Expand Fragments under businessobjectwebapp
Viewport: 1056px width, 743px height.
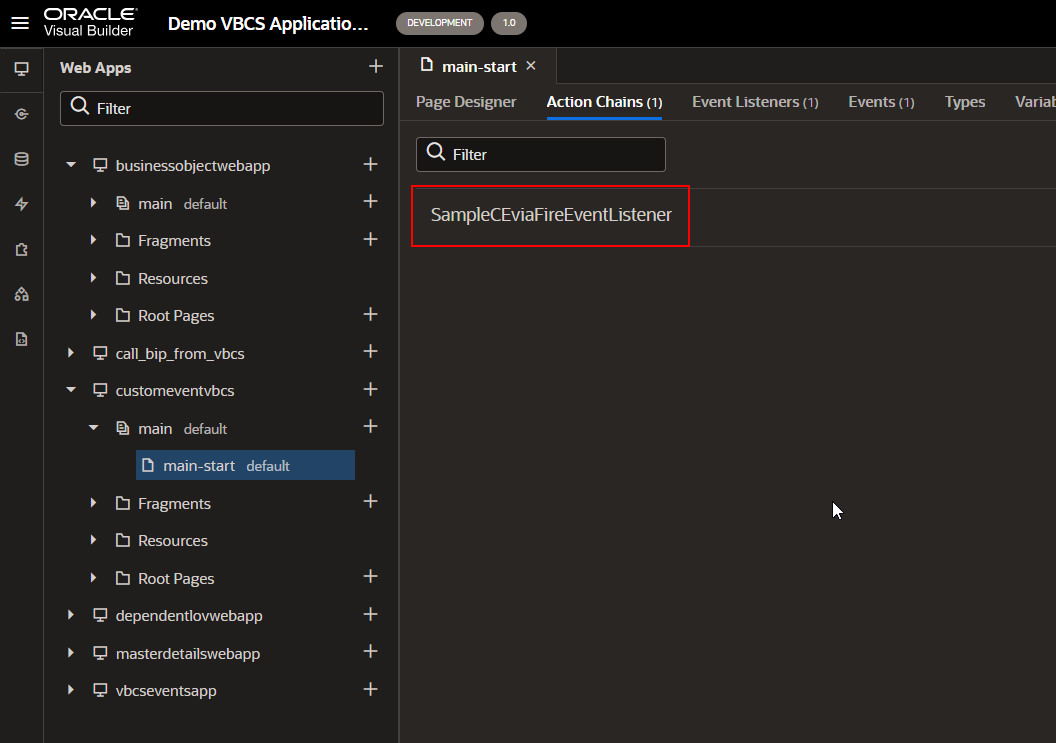point(94,240)
